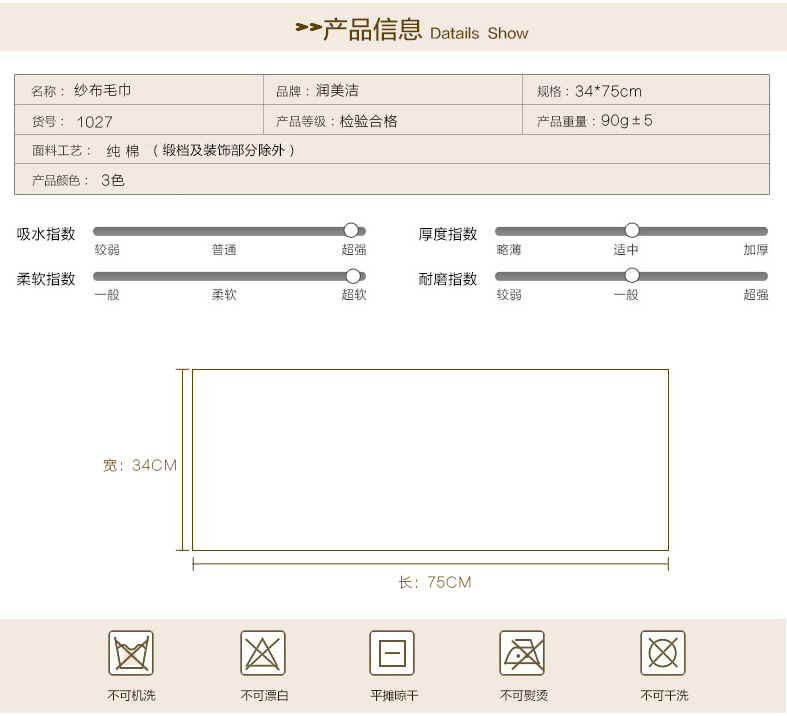Click the 产品信息 heading
Image resolution: width=787 pixels, height=716 pixels.
[x=372, y=29]
